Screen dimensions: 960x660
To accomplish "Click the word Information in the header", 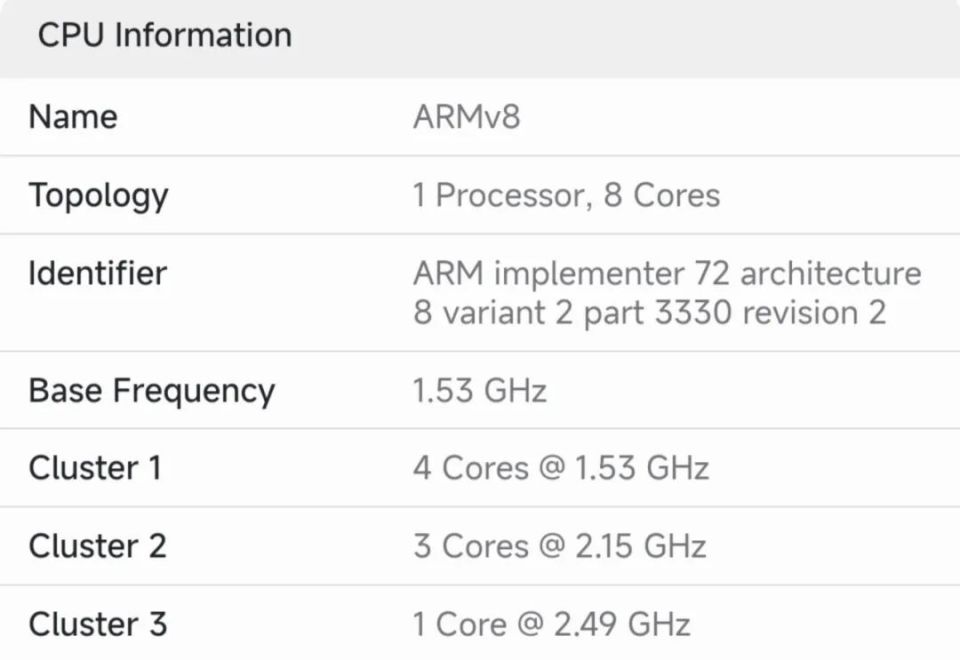I will 203,35.
